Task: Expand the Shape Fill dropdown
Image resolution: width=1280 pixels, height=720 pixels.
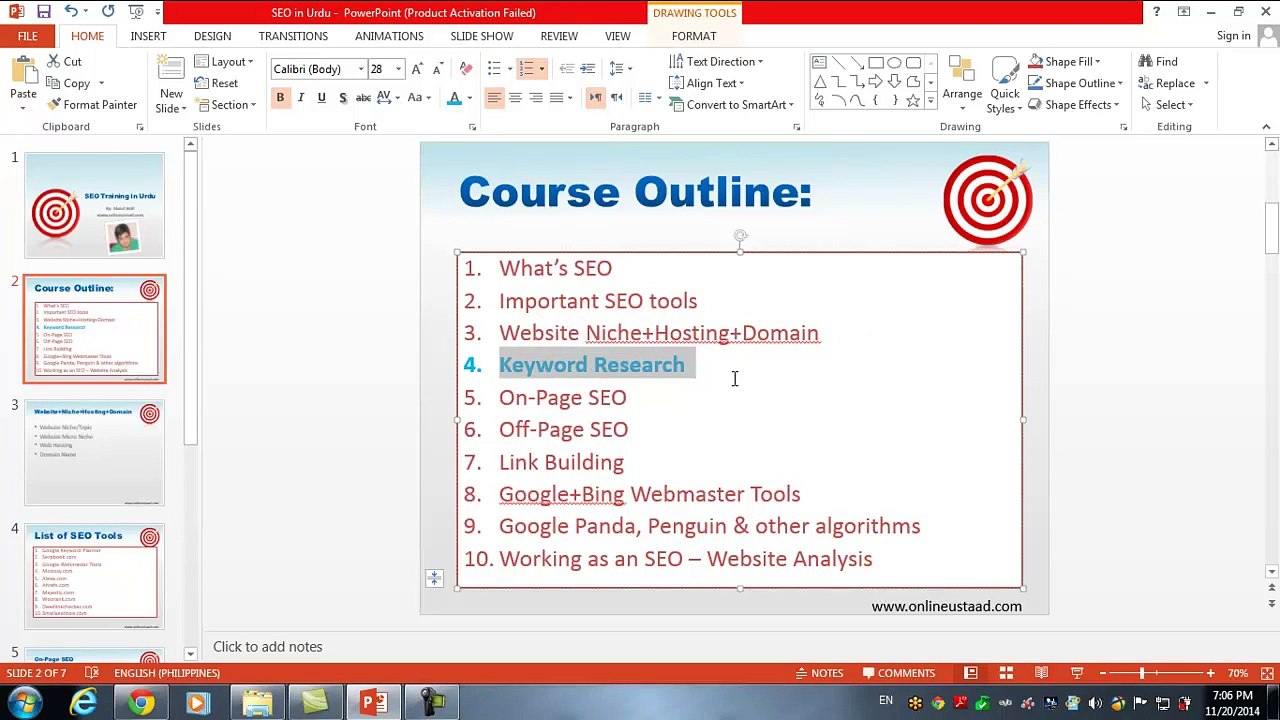Action: point(1064,62)
